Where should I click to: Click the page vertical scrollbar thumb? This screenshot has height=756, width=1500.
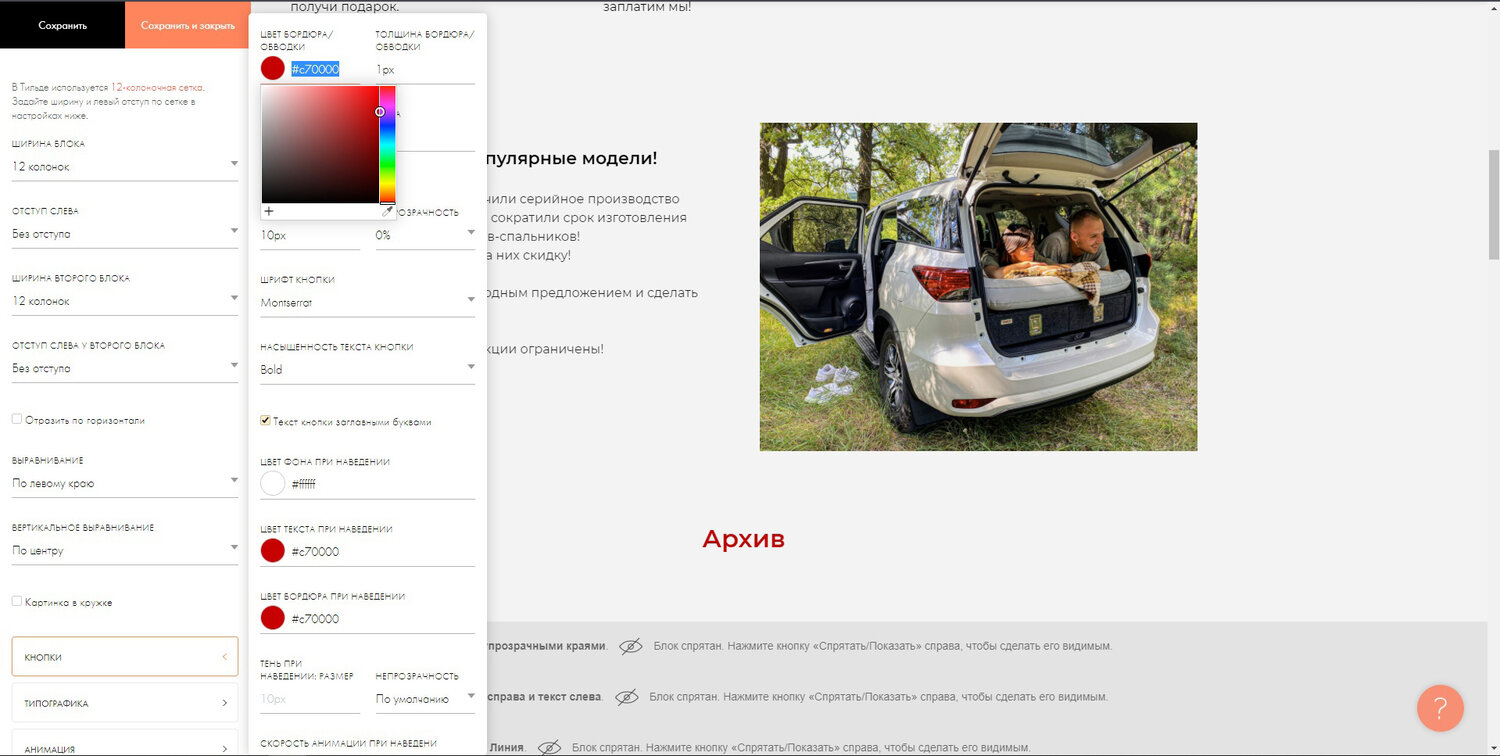point(1494,205)
